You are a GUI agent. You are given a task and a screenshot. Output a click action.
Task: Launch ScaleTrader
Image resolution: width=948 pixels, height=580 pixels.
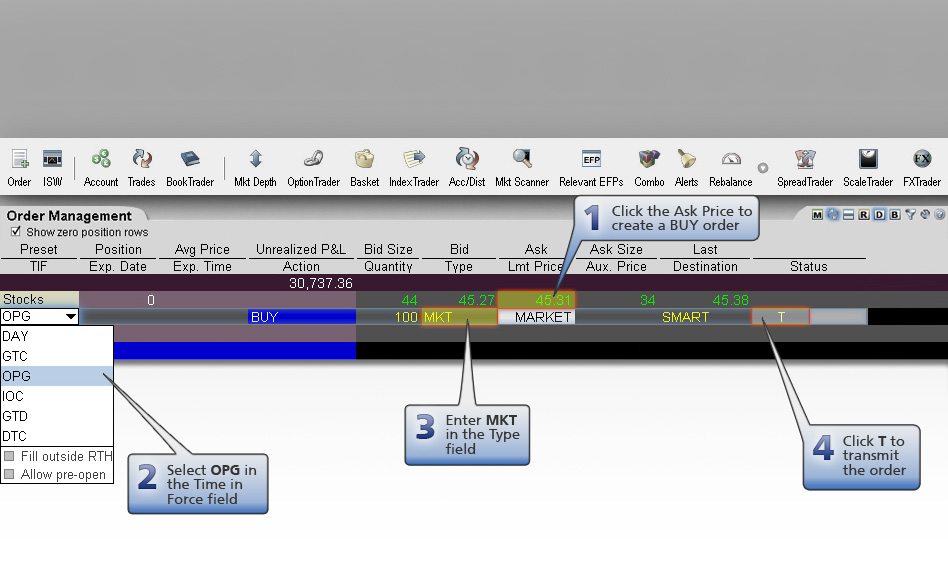tap(868, 168)
